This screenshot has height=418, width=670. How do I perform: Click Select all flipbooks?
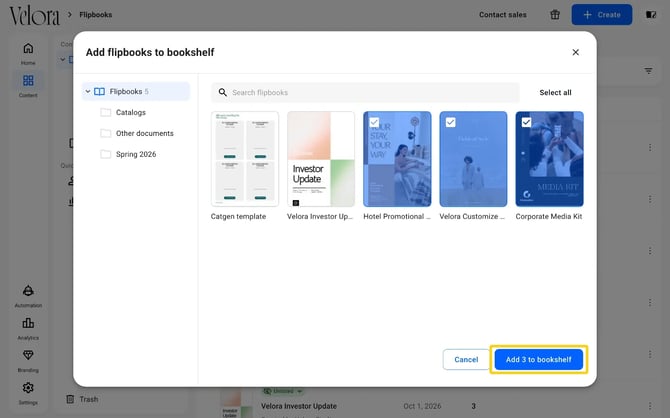point(555,92)
